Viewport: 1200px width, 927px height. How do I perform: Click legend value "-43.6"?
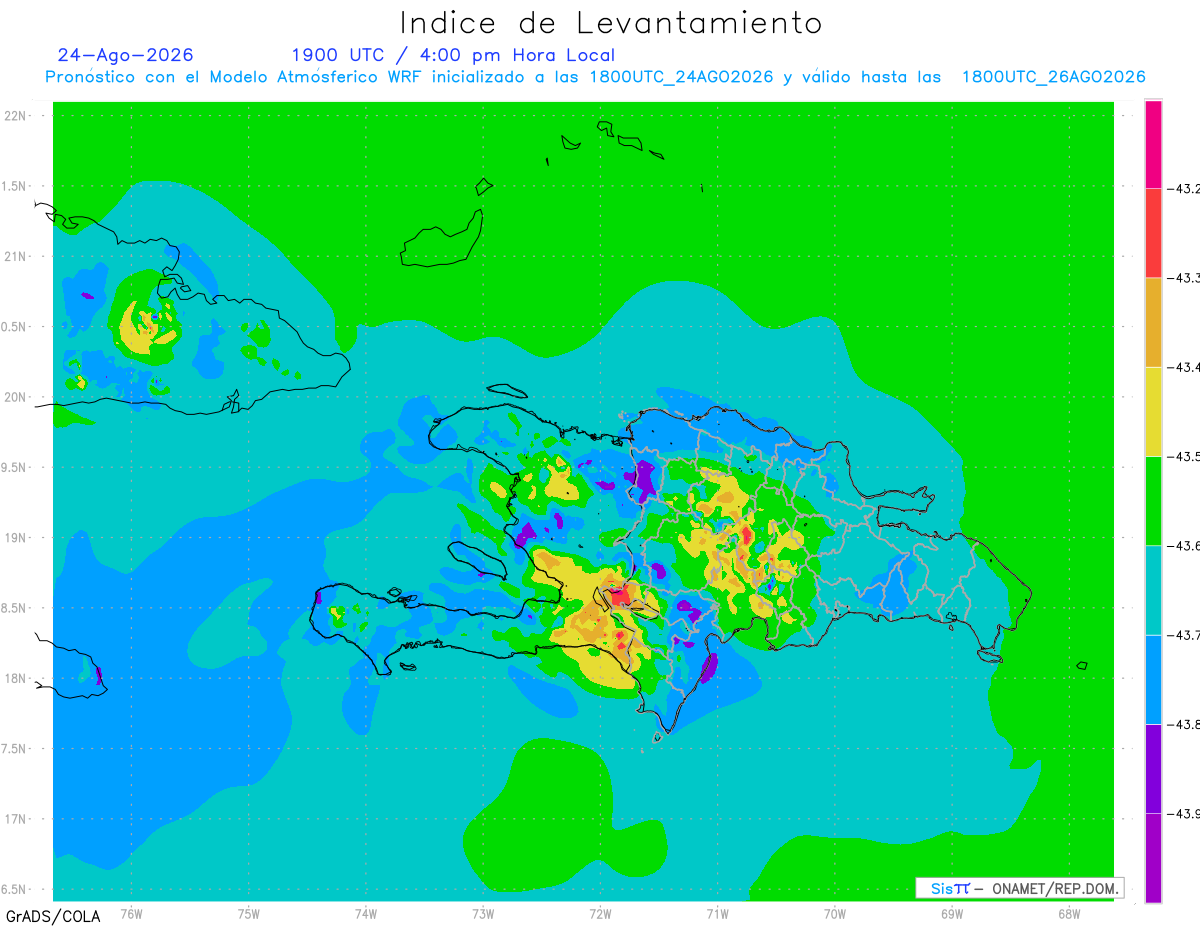point(1184,545)
